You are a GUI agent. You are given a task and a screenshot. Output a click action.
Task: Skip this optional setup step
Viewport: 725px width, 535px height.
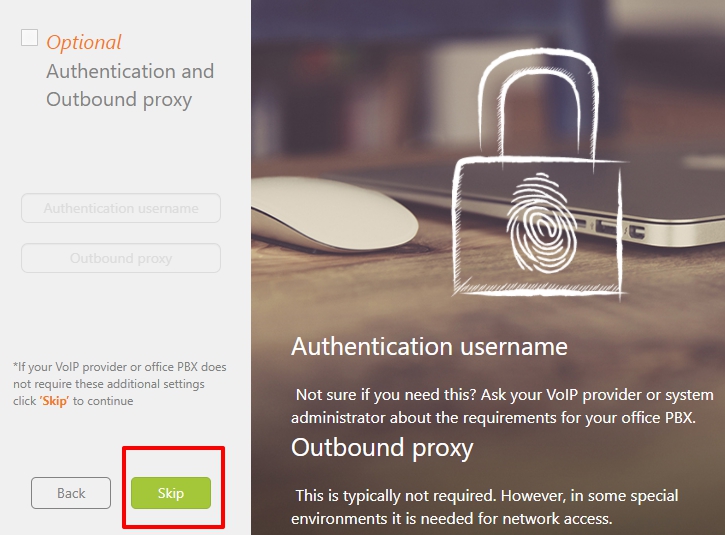pos(171,493)
